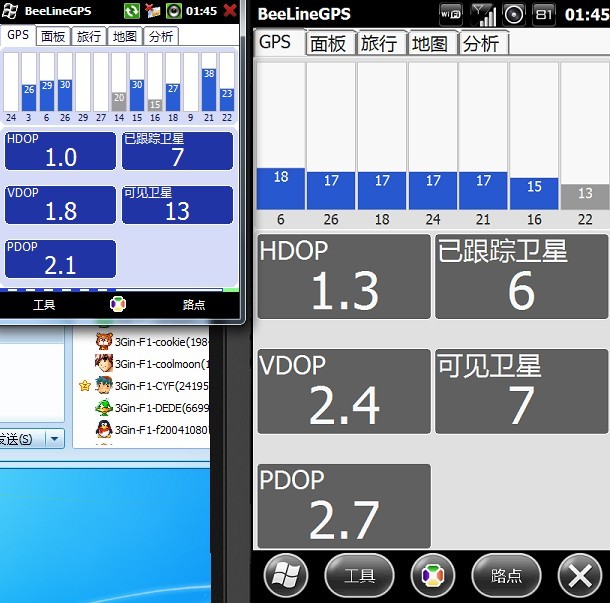Click the Windows flag icon in the small BeeLineGPS title bar
610x603 pixels.
tap(10, 11)
